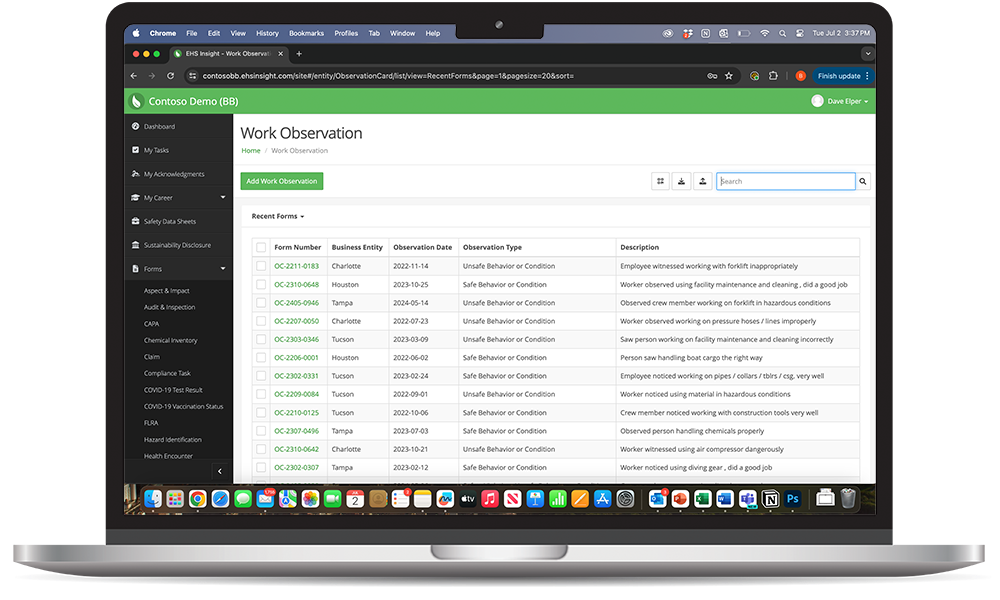The height and width of the screenshot is (600, 1000).
Task: Click the Dashboard gauge icon in sidebar
Action: pos(135,126)
